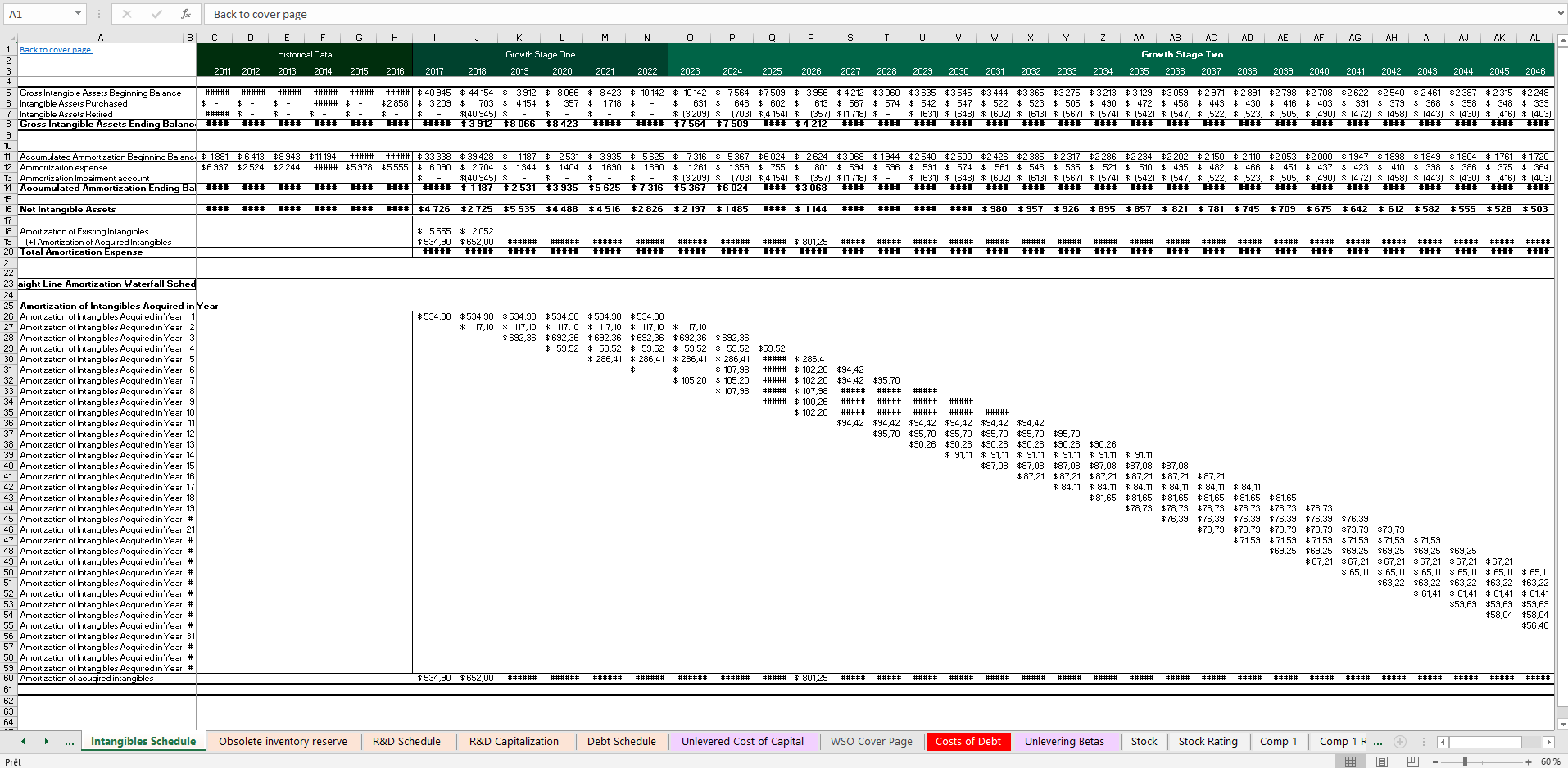Click the Insert Function fx icon

tap(186, 14)
